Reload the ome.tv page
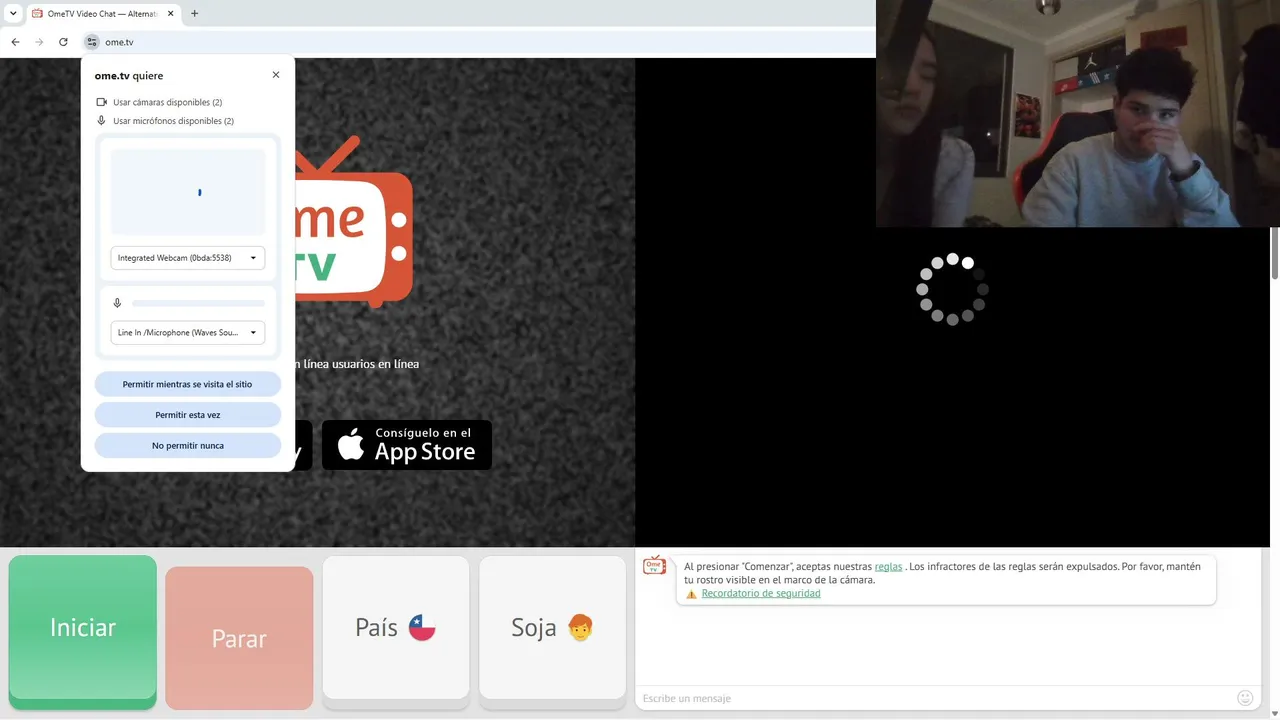 [x=63, y=42]
